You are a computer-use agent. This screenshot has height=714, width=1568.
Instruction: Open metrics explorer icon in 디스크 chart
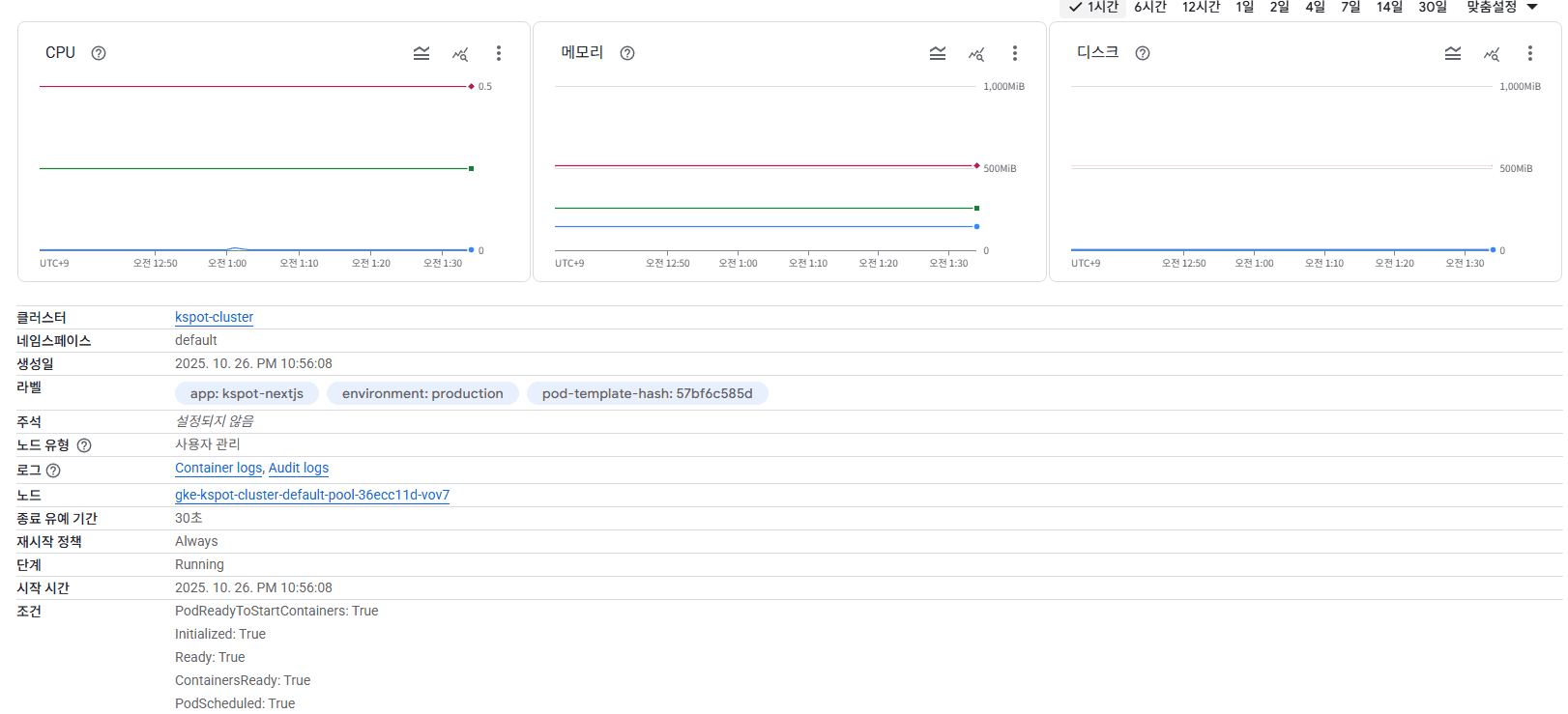tap(1492, 53)
